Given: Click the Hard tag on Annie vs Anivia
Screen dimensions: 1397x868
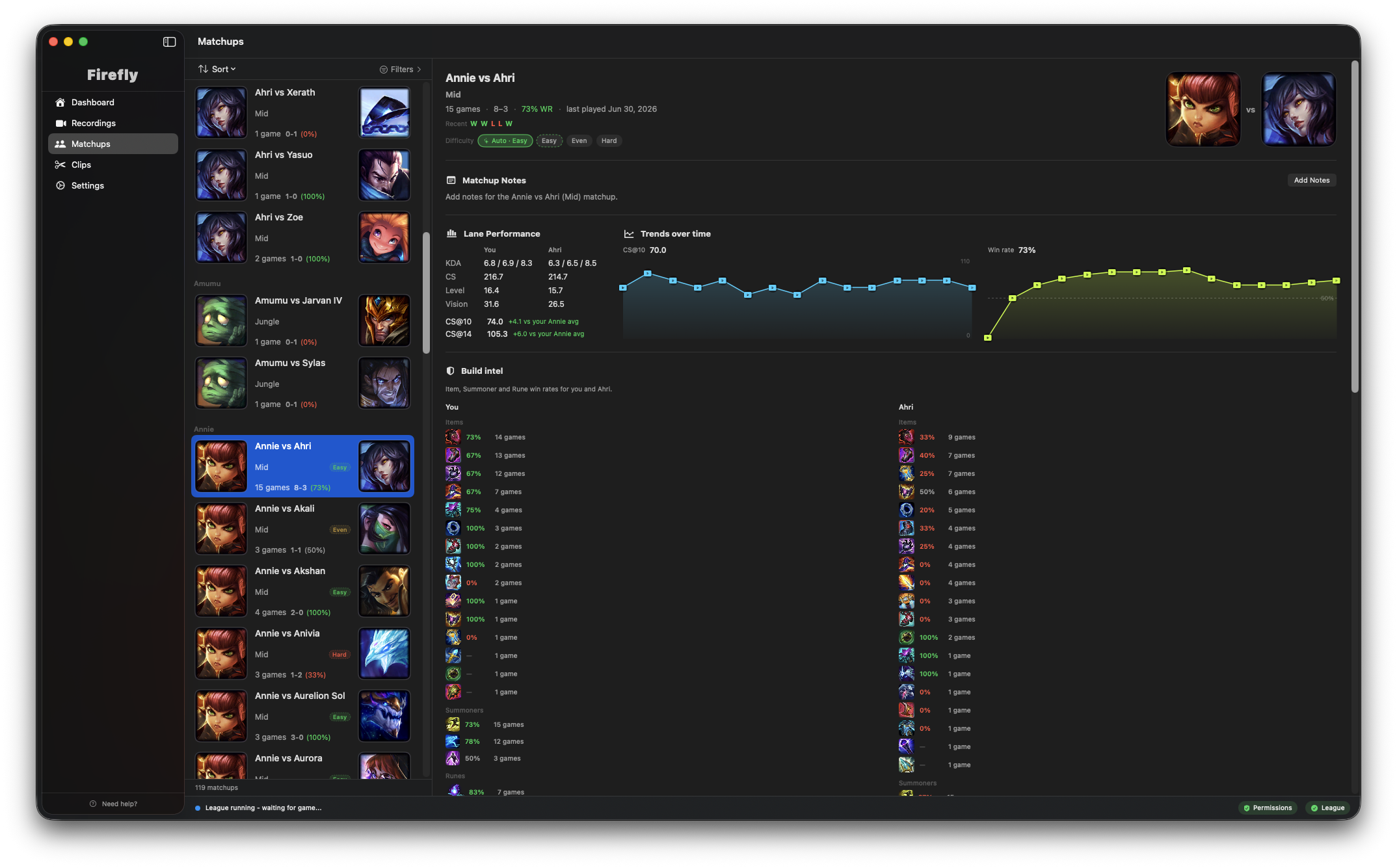Looking at the screenshot, I should tap(339, 655).
